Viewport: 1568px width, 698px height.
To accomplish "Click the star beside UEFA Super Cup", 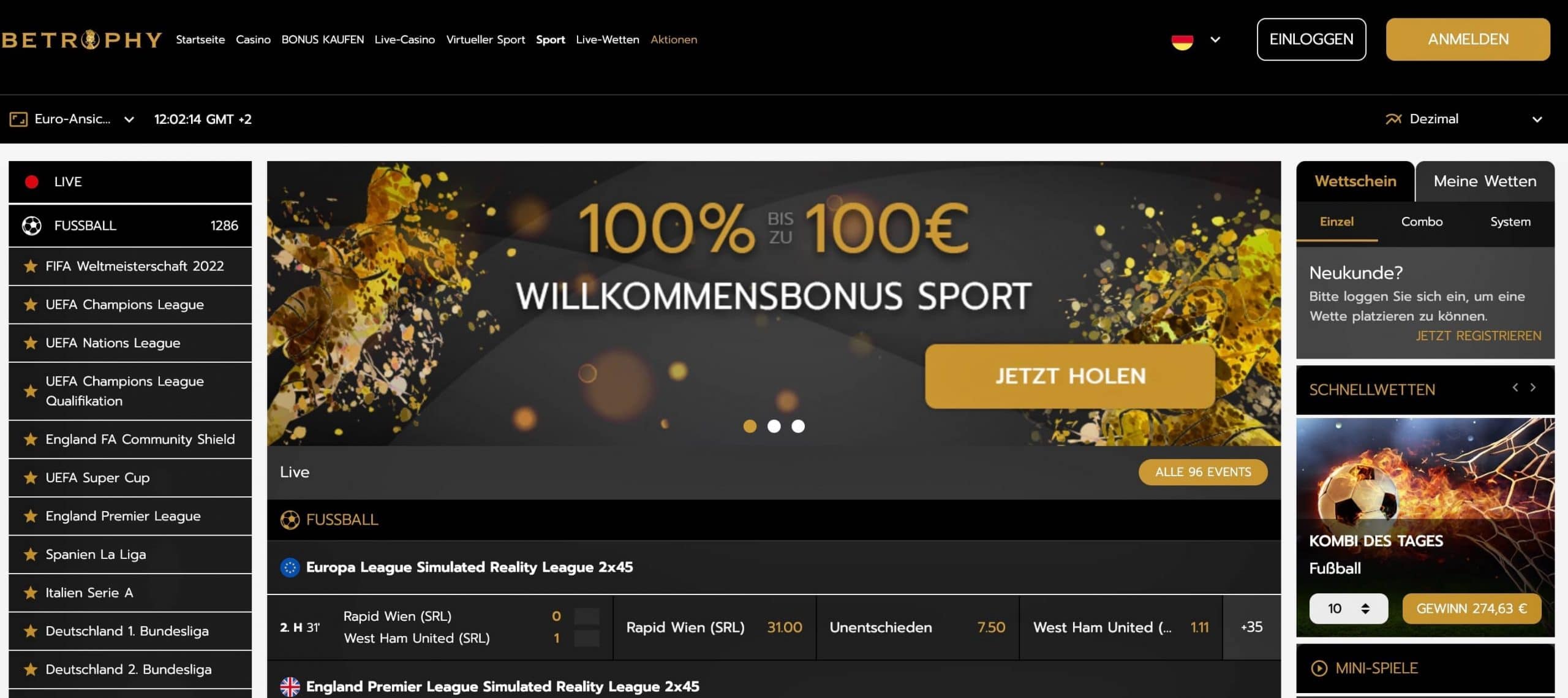I will 30,477.
